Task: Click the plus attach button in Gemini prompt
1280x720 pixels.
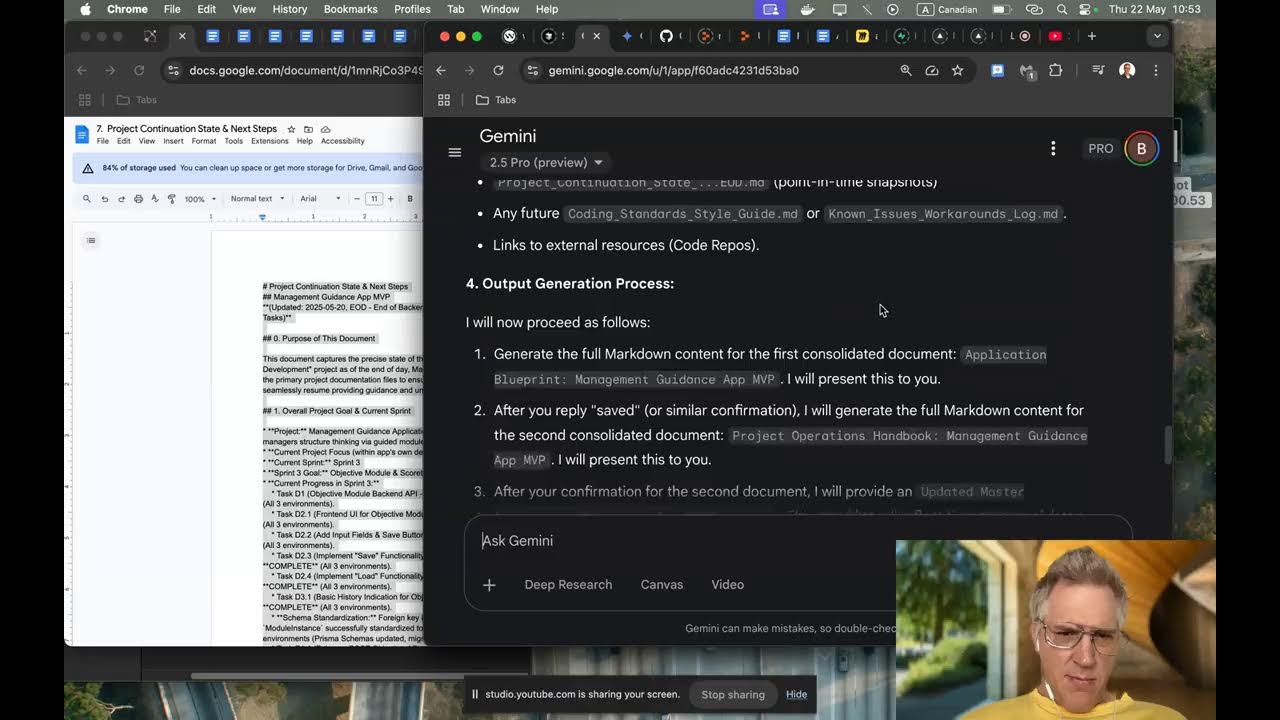Action: click(489, 585)
